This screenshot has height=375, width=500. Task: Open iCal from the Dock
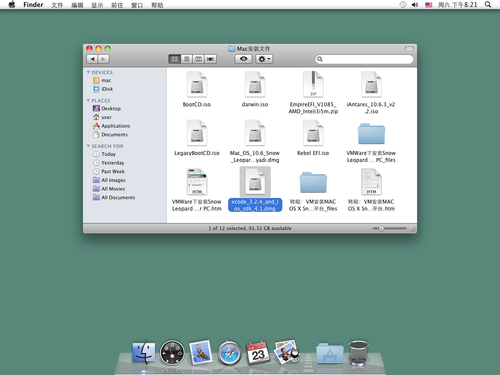(258, 353)
